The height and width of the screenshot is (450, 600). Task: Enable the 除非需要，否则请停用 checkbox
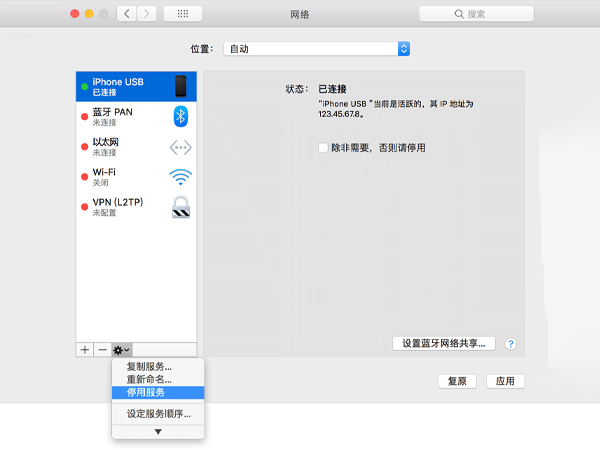[x=323, y=147]
